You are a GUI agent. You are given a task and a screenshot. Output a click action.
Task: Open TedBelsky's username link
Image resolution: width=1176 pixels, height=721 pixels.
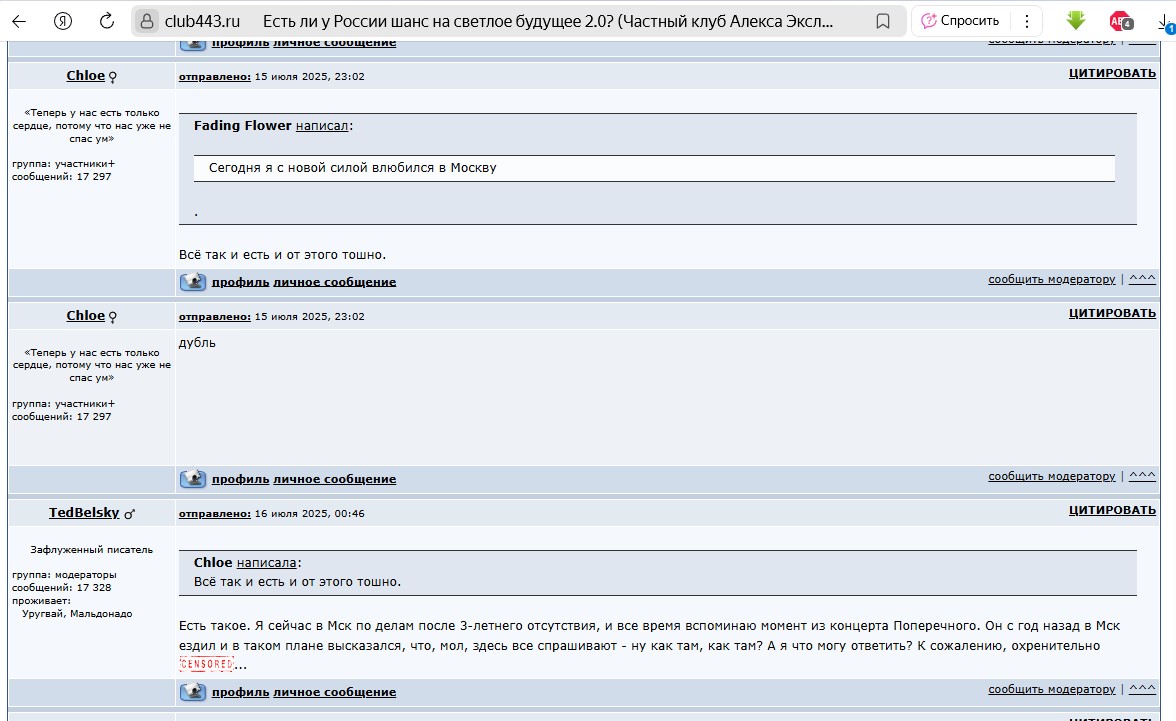(x=84, y=513)
